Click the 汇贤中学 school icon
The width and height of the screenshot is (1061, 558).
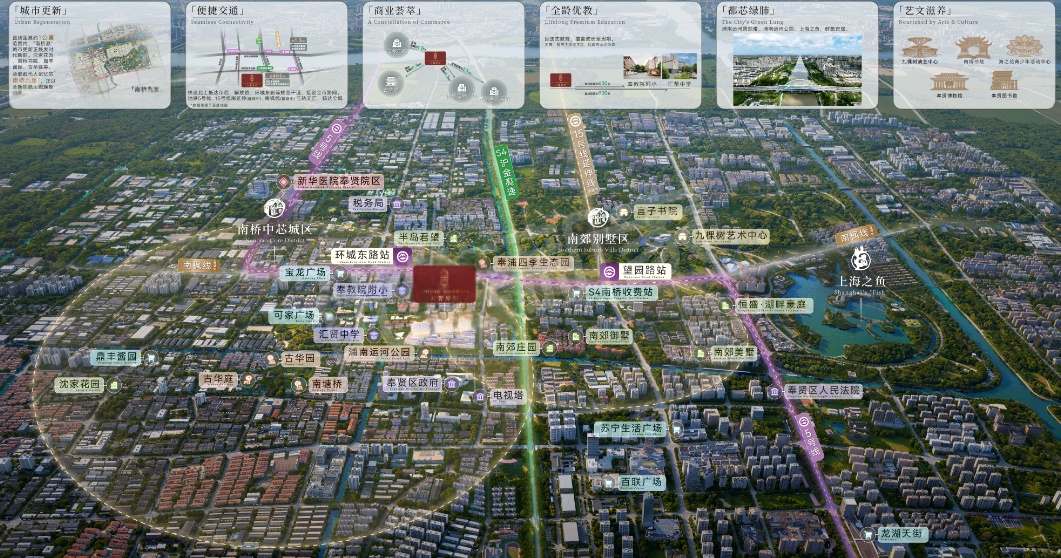[x=373, y=335]
